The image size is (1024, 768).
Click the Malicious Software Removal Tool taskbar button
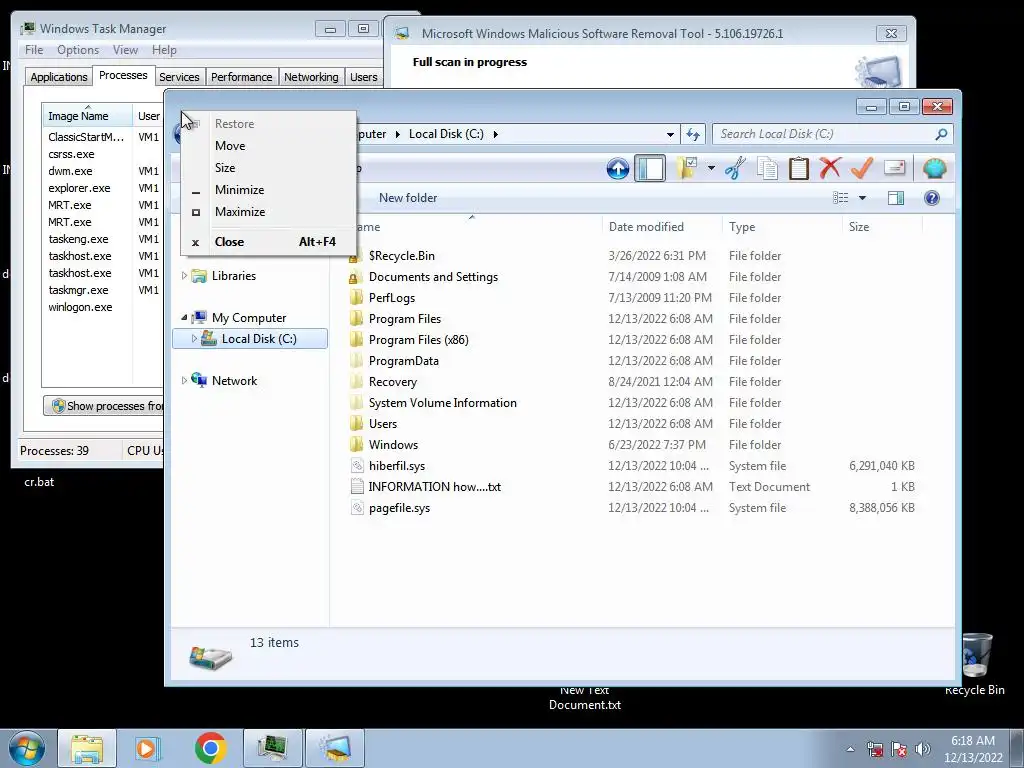click(335, 748)
